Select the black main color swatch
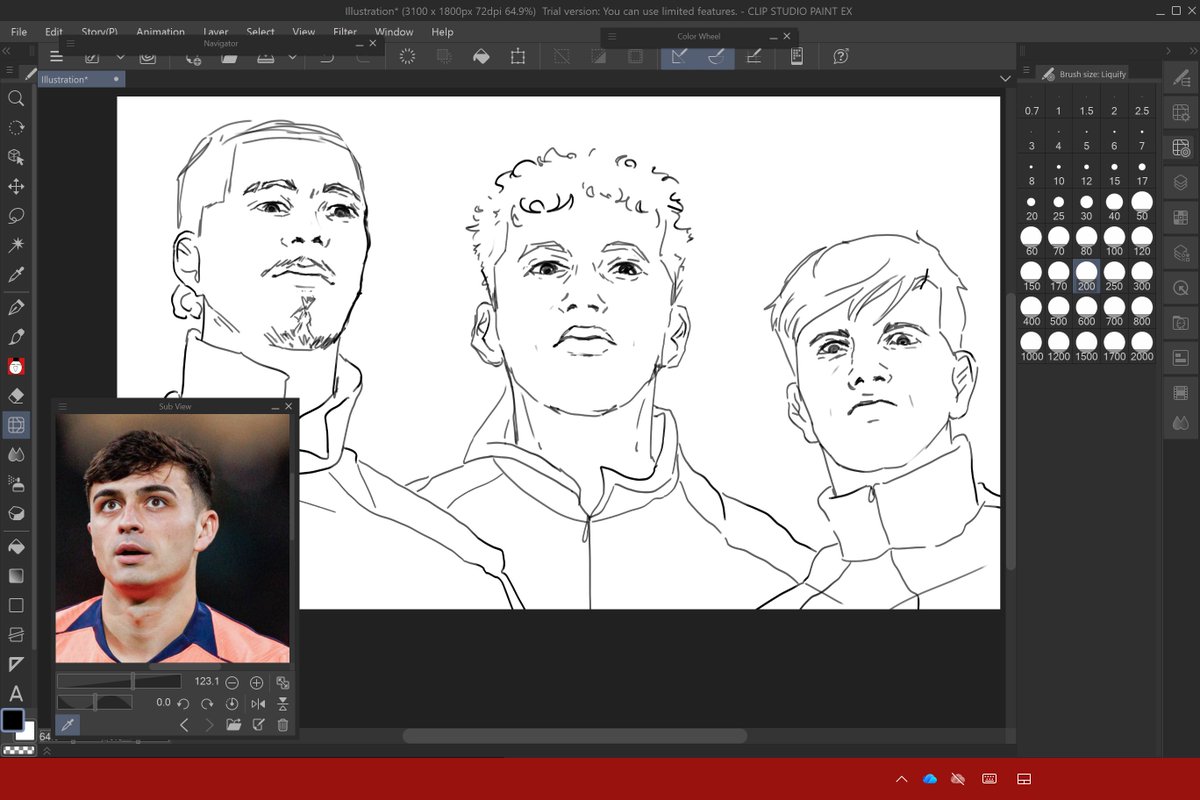The width and height of the screenshot is (1200, 800). click(12, 720)
